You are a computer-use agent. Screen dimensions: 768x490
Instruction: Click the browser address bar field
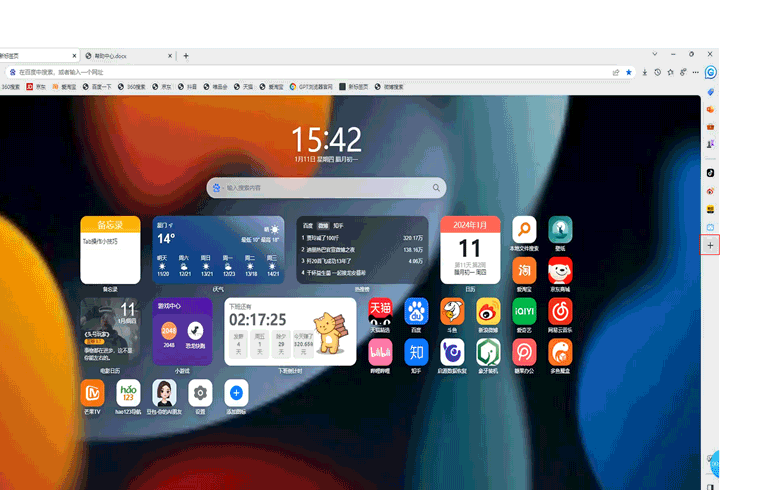click(313, 73)
